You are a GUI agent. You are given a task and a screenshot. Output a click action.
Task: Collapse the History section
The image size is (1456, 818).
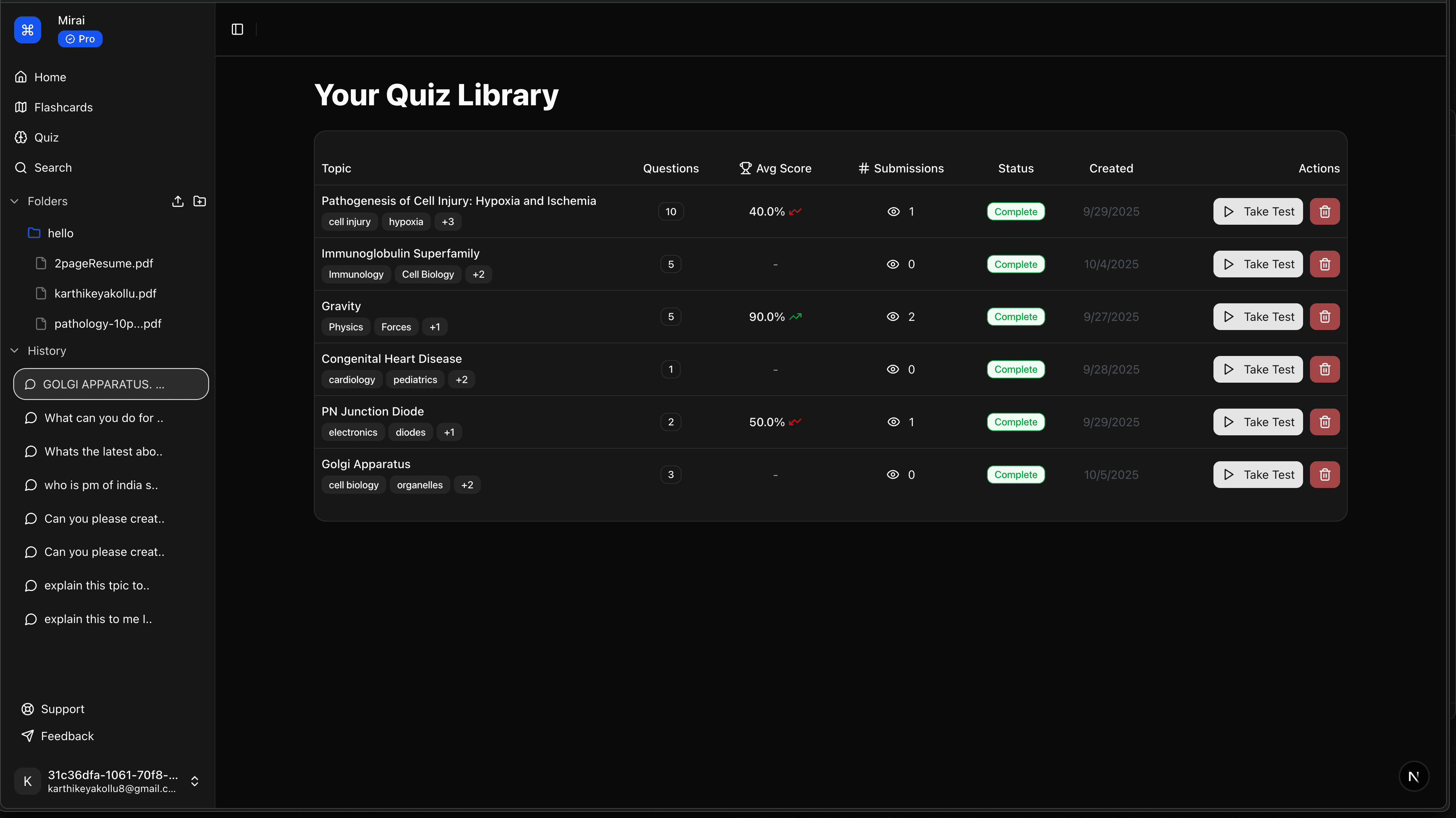click(14, 351)
